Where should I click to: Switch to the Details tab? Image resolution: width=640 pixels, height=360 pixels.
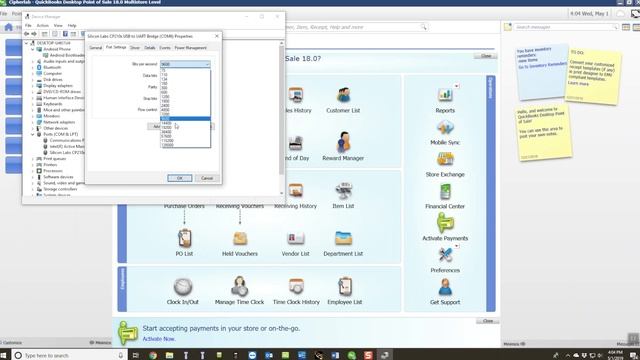tap(150, 48)
